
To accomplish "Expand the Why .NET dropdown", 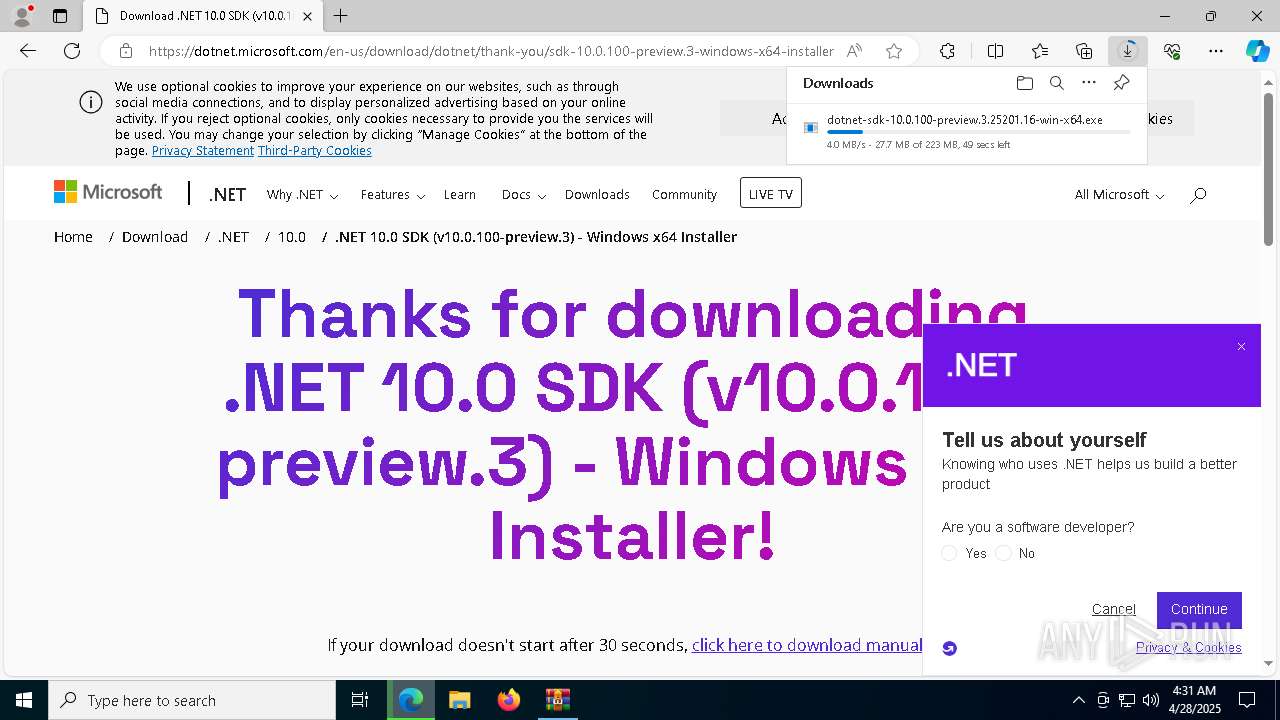I will pos(302,195).
